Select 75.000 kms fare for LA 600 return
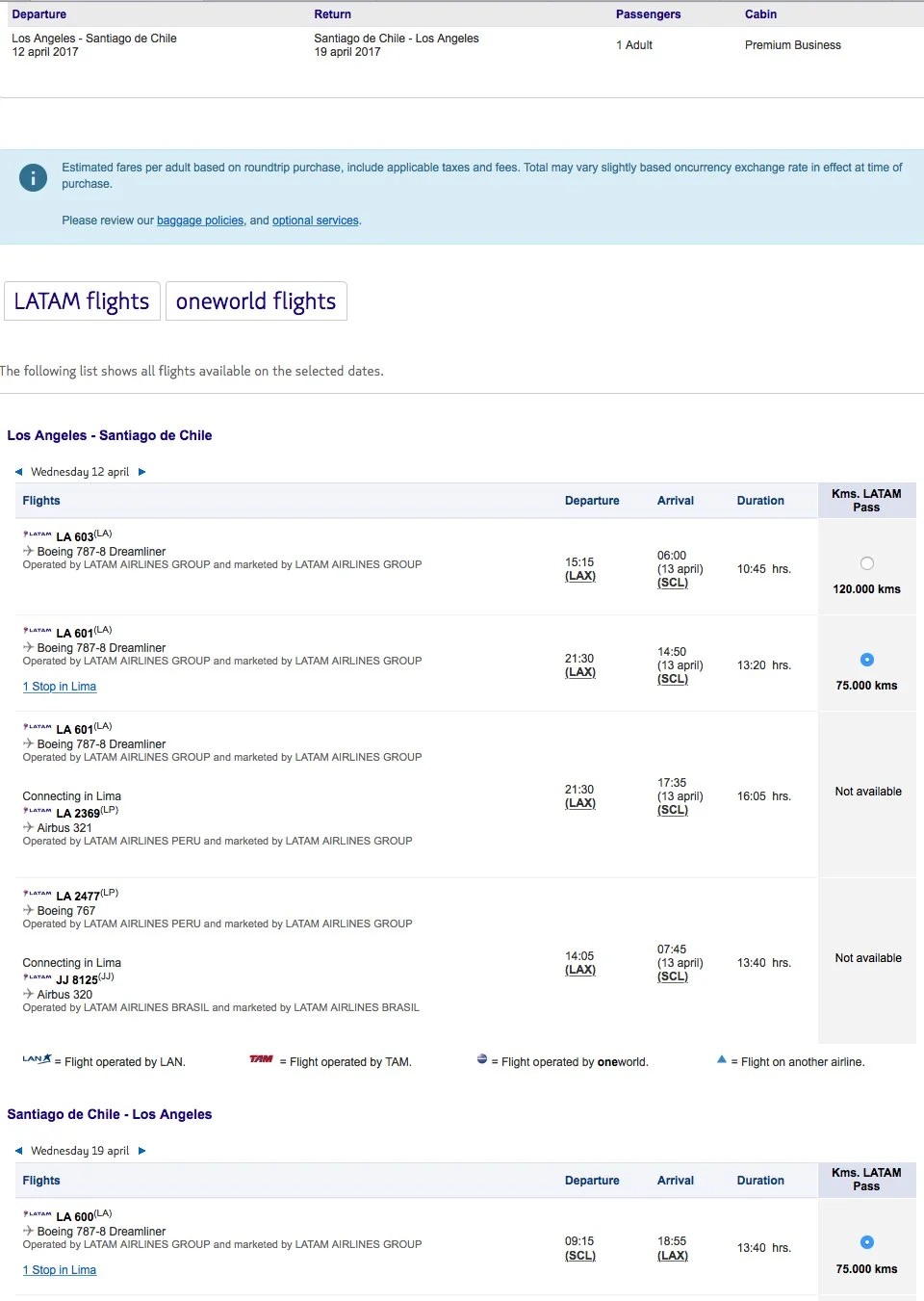 (867, 1242)
